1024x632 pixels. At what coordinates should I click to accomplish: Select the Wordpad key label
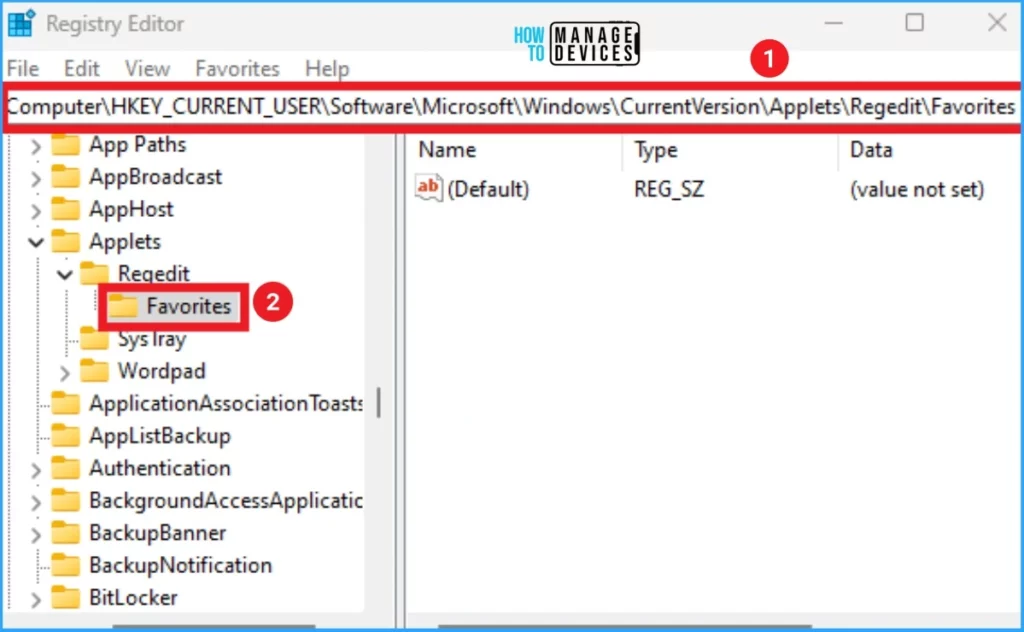(161, 371)
